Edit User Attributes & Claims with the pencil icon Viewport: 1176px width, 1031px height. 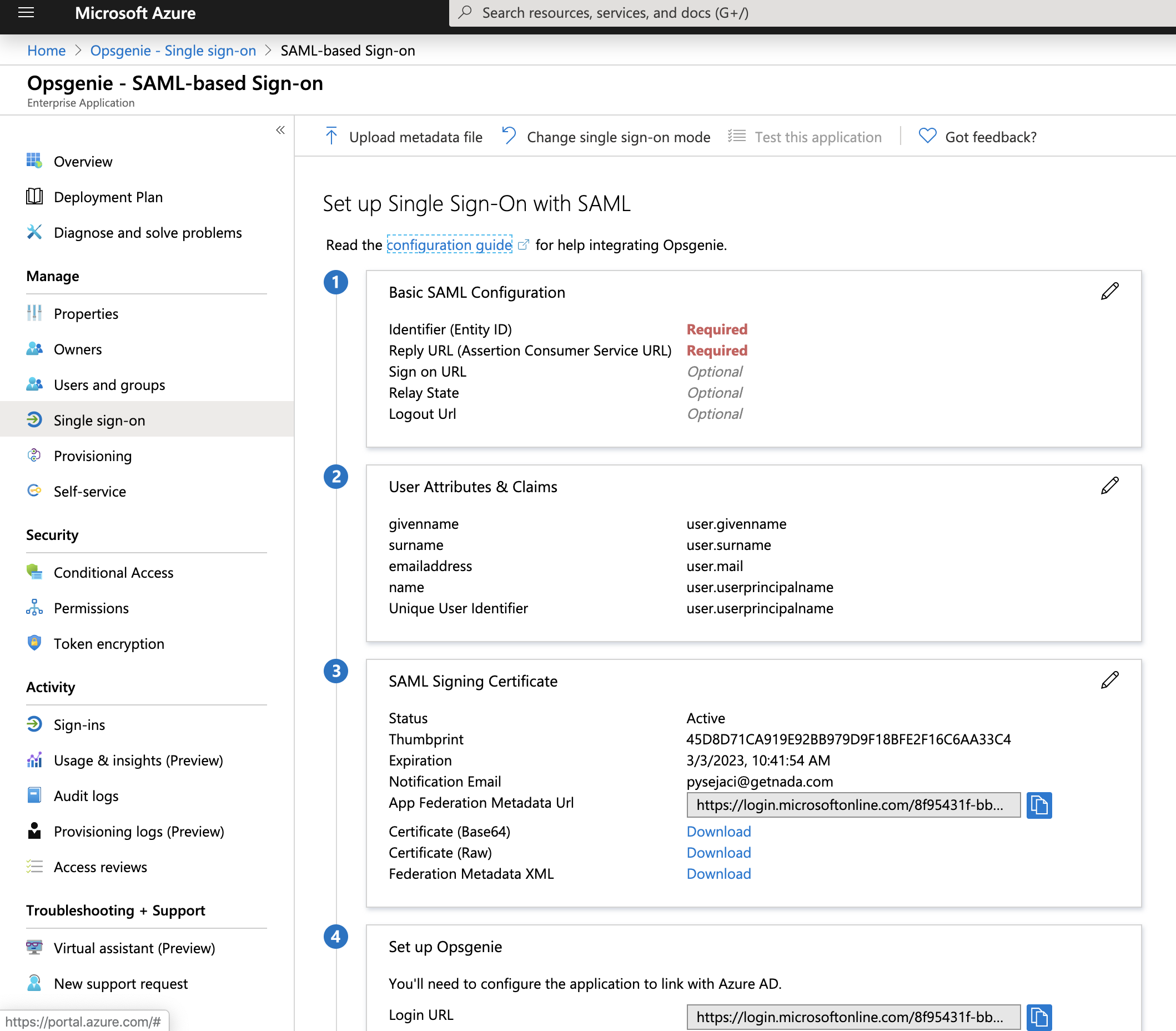click(1109, 486)
